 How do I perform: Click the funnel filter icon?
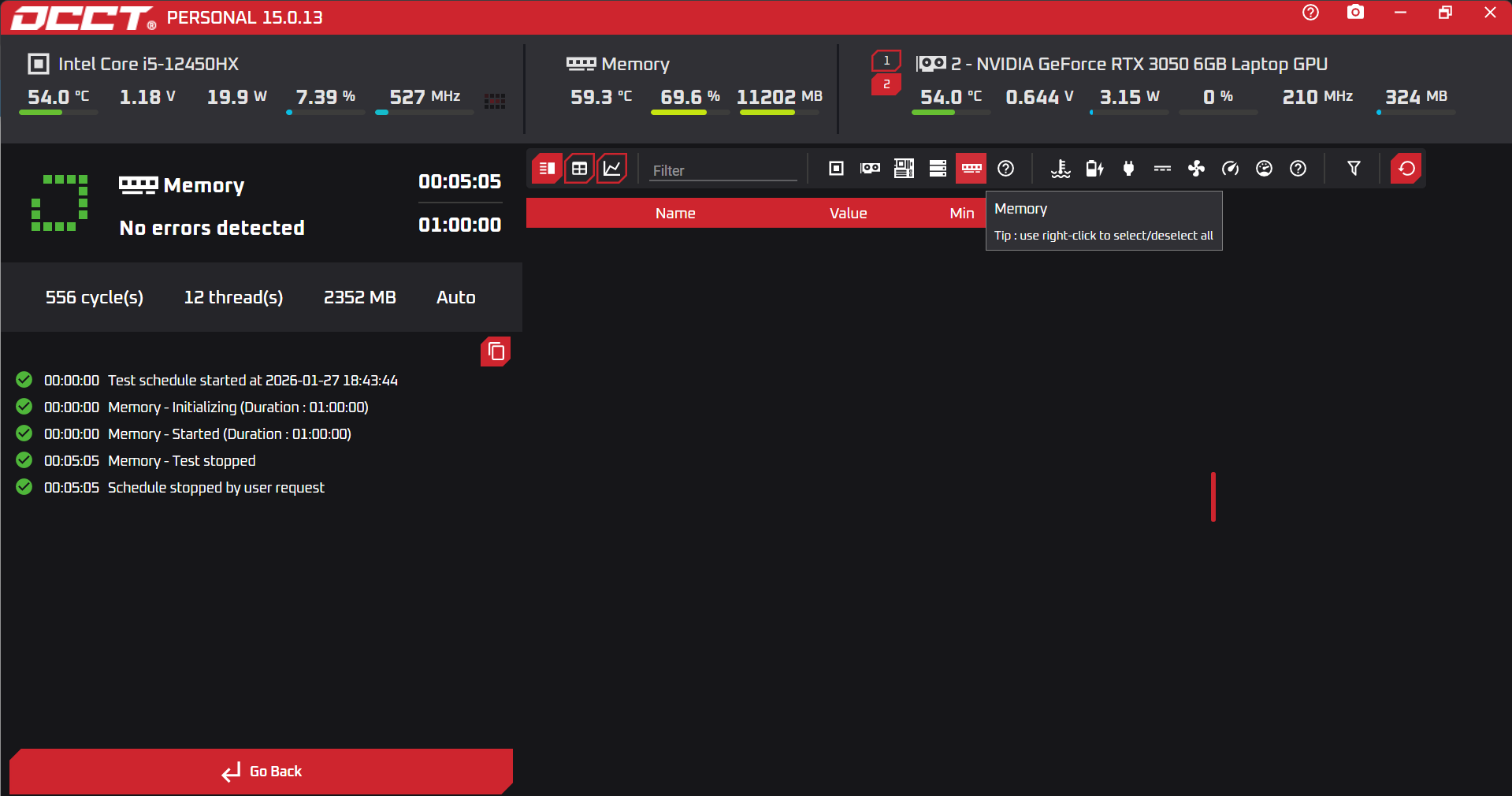point(1354,169)
